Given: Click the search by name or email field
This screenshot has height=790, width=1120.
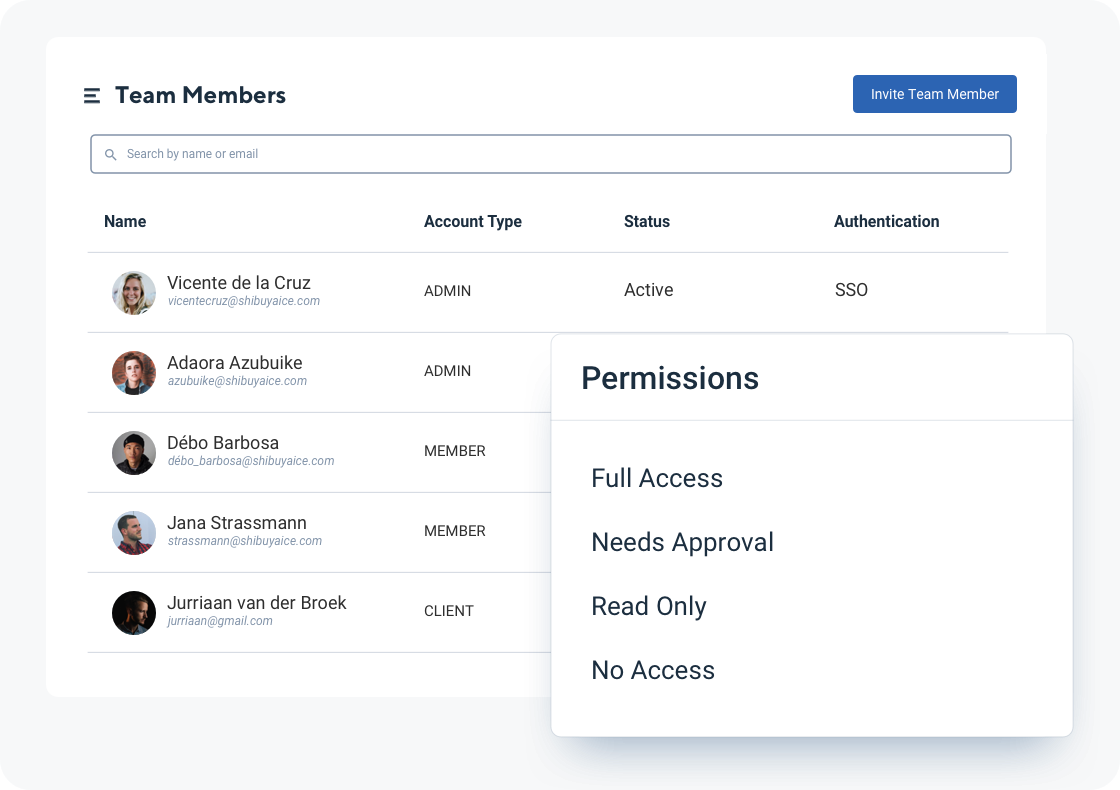Looking at the screenshot, I should (x=550, y=154).
